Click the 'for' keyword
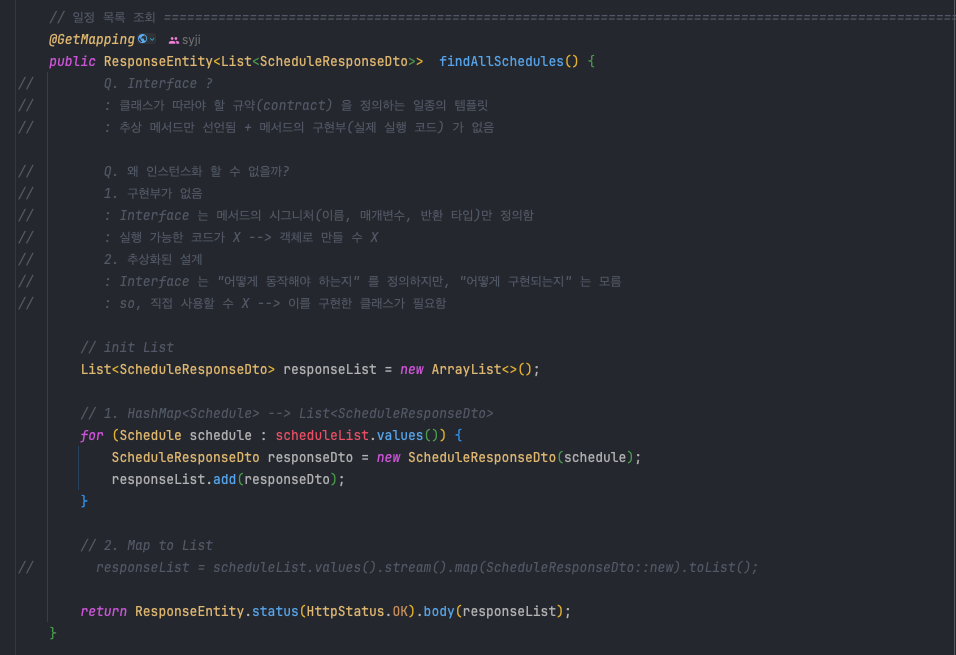This screenshot has height=655, width=956. (x=92, y=435)
